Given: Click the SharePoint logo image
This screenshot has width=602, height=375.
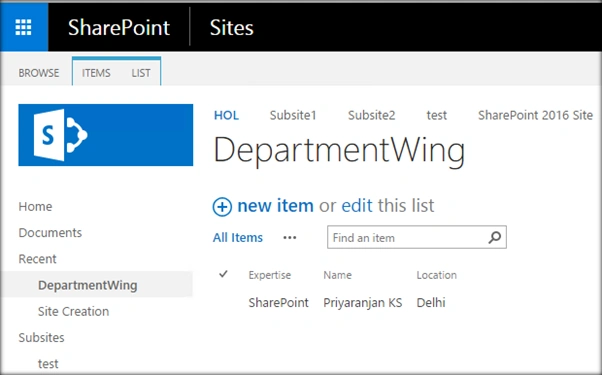Looking at the screenshot, I should coord(106,135).
